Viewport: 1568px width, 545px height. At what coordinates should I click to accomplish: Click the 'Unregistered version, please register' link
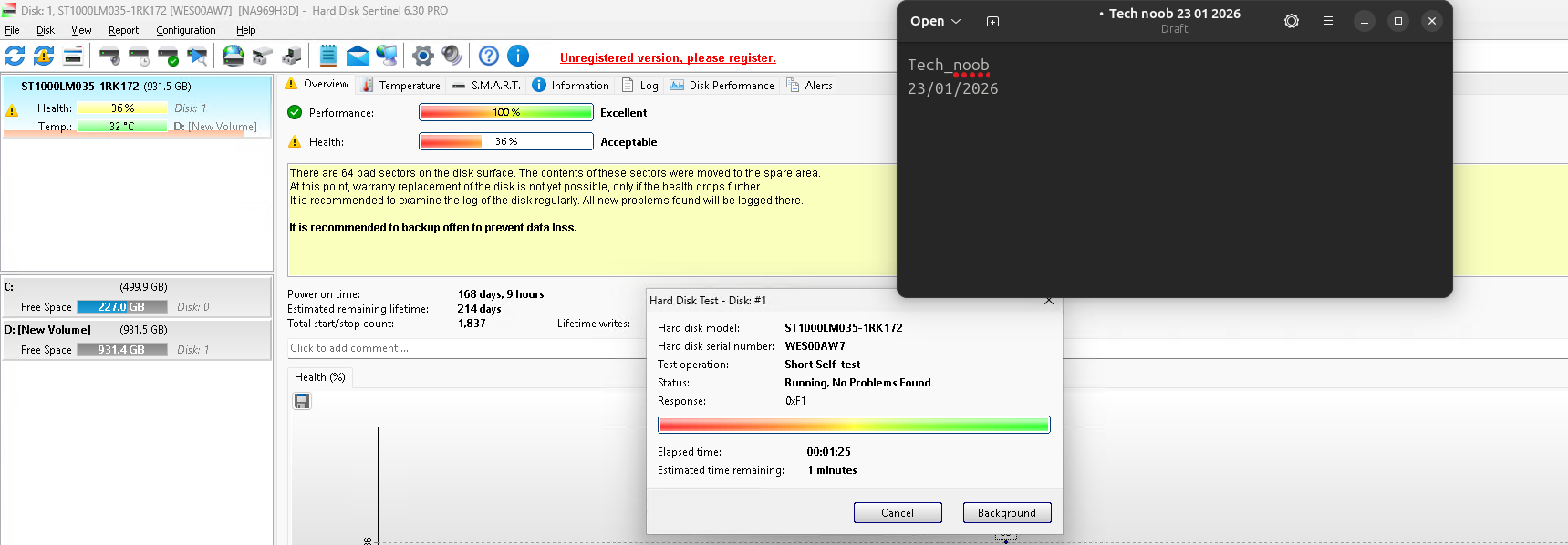668,57
